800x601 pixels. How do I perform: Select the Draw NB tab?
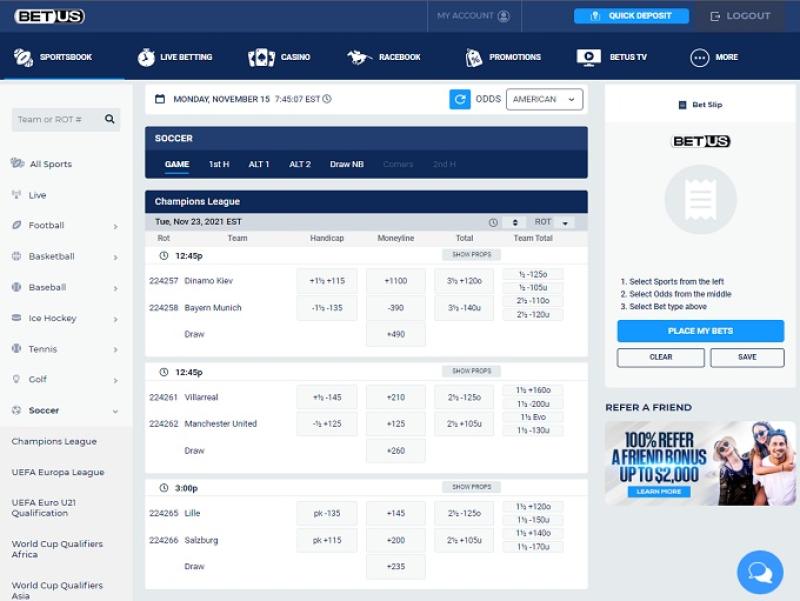pyautogui.click(x=347, y=164)
